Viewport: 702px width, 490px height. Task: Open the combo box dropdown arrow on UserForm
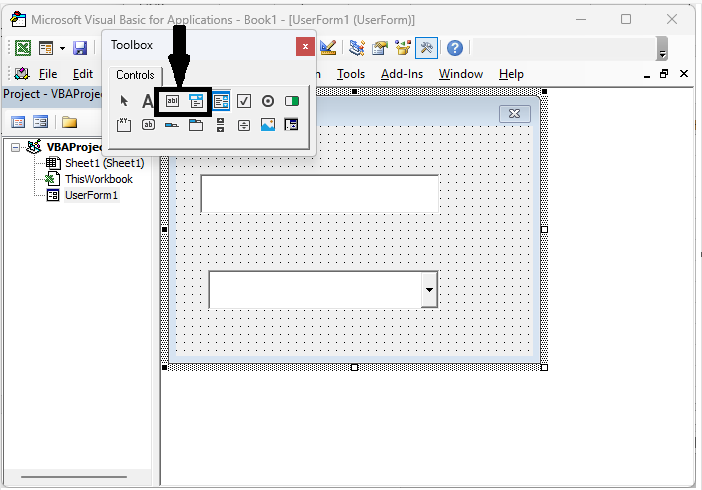(x=429, y=289)
